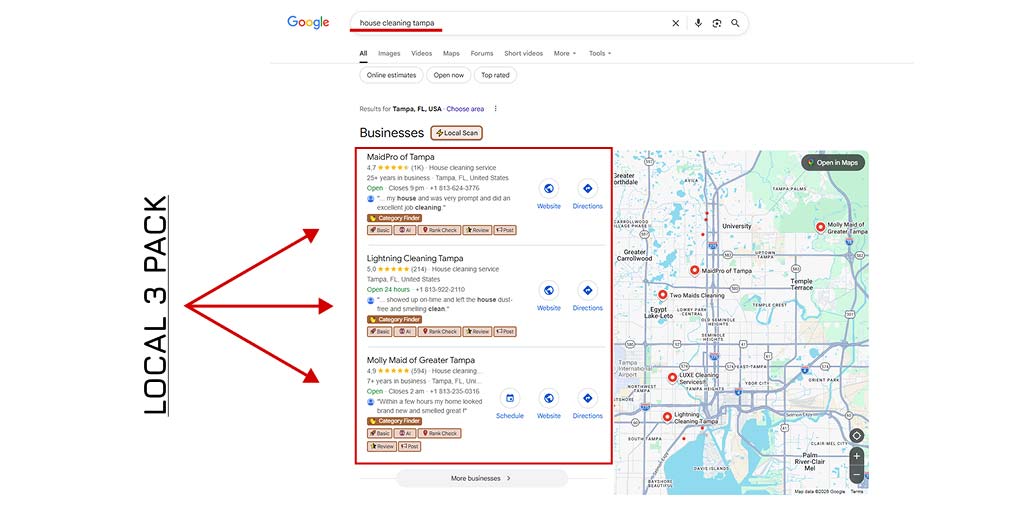Run Rank Check for Molly Maid
The width and height of the screenshot is (1024, 507).
click(439, 433)
